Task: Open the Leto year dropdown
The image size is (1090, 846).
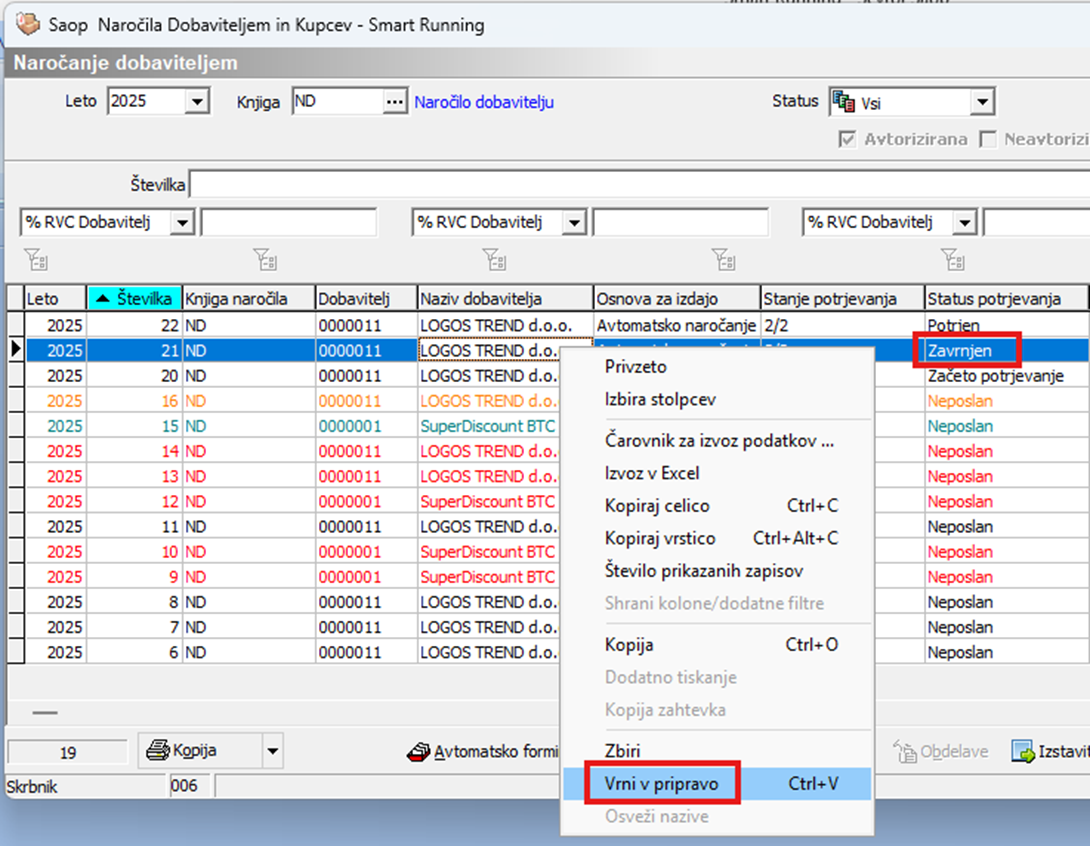Action: pos(197,101)
